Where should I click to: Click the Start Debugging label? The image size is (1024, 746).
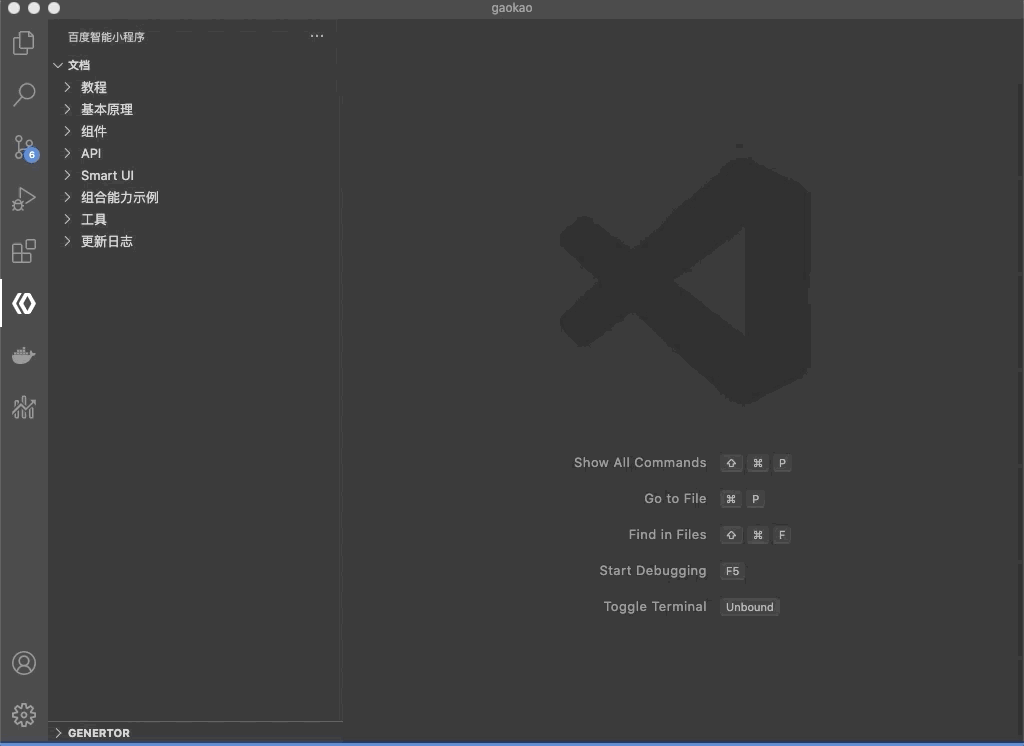coord(653,571)
